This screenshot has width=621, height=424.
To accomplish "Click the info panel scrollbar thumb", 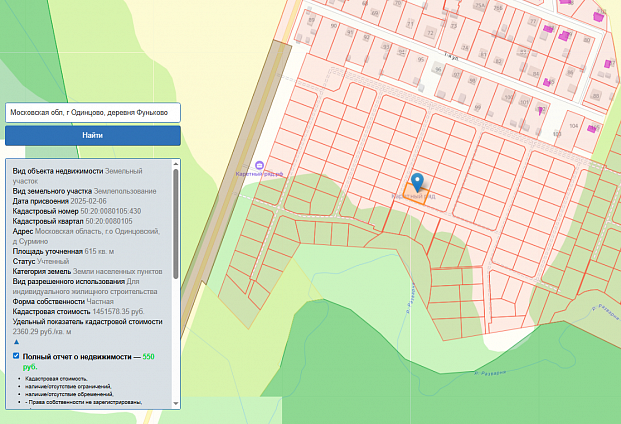I will click(176, 224).
